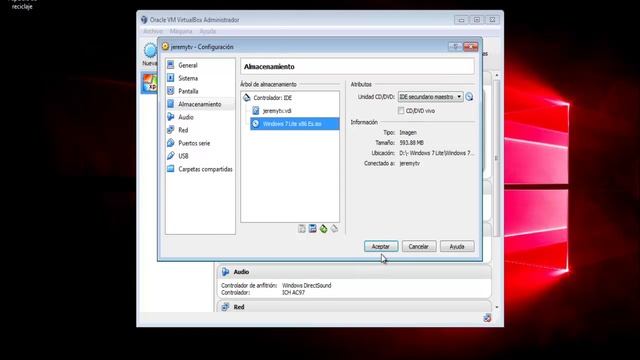Click the 593.88 MB size value
Screen dimensions: 640x360
coord(411,143)
